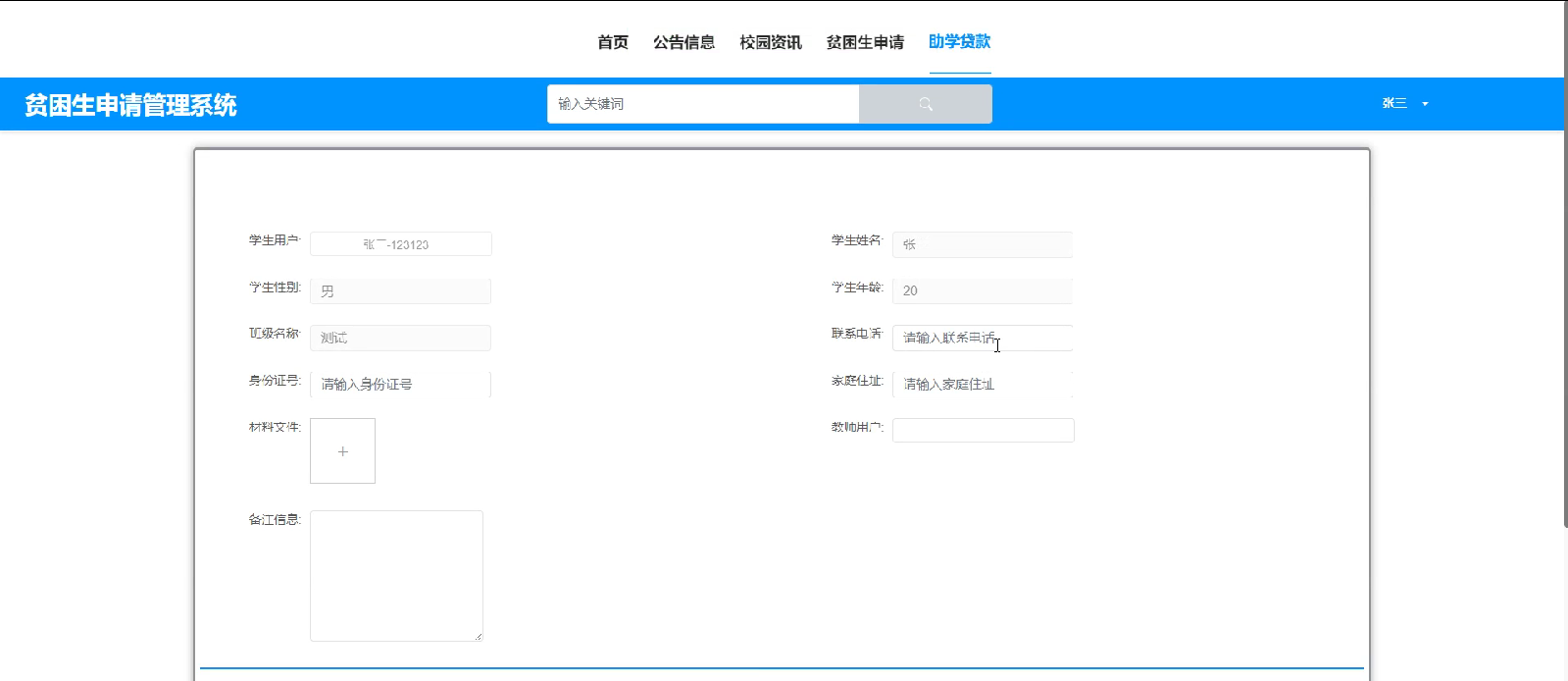The height and width of the screenshot is (681, 1568).
Task: Go to the 首页 tab
Action: click(613, 42)
